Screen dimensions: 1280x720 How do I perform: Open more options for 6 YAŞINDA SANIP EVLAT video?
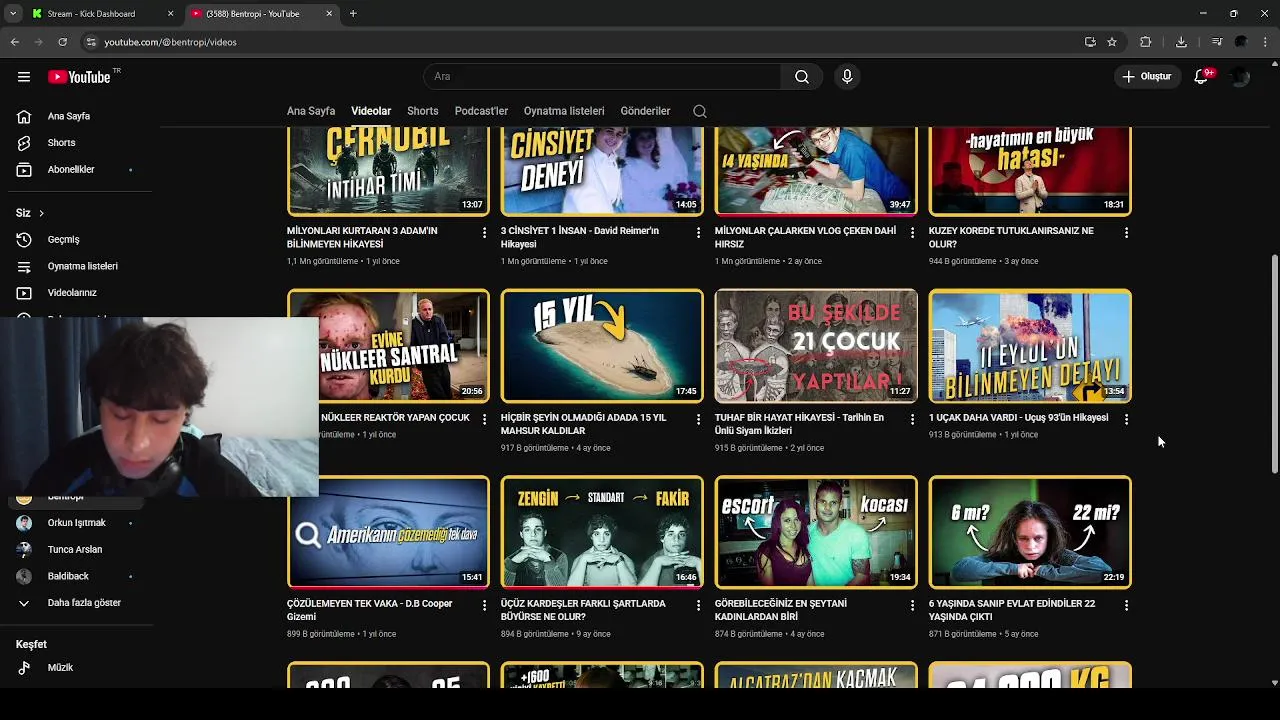click(x=1126, y=605)
